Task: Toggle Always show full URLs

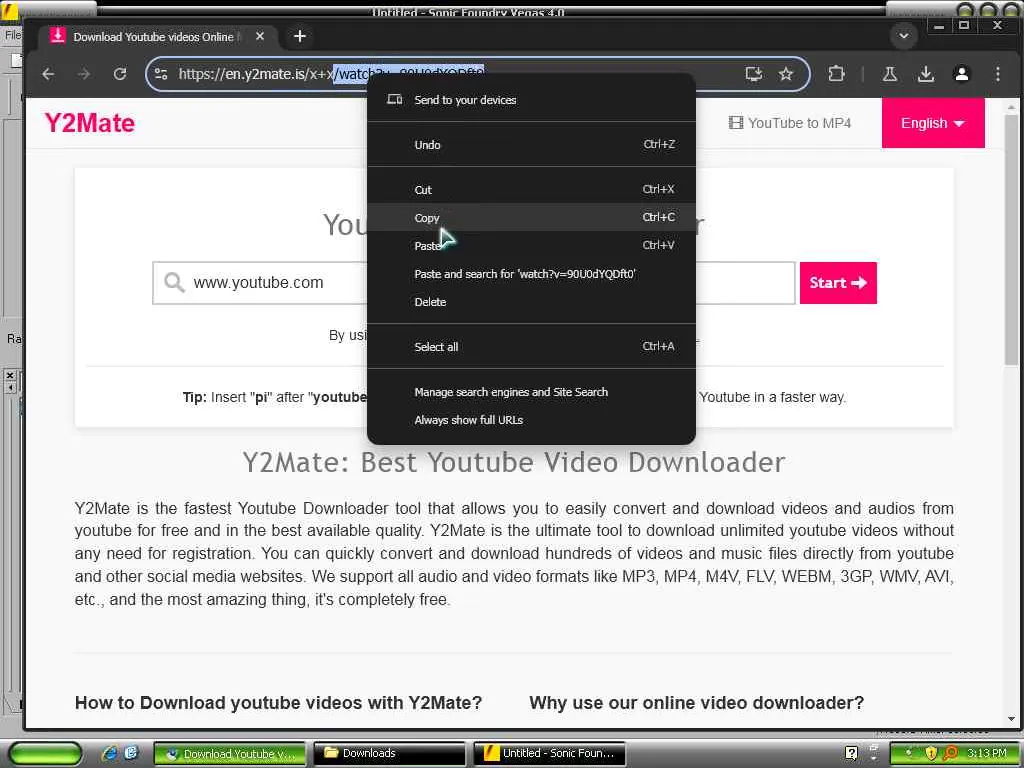Action: [531, 420]
